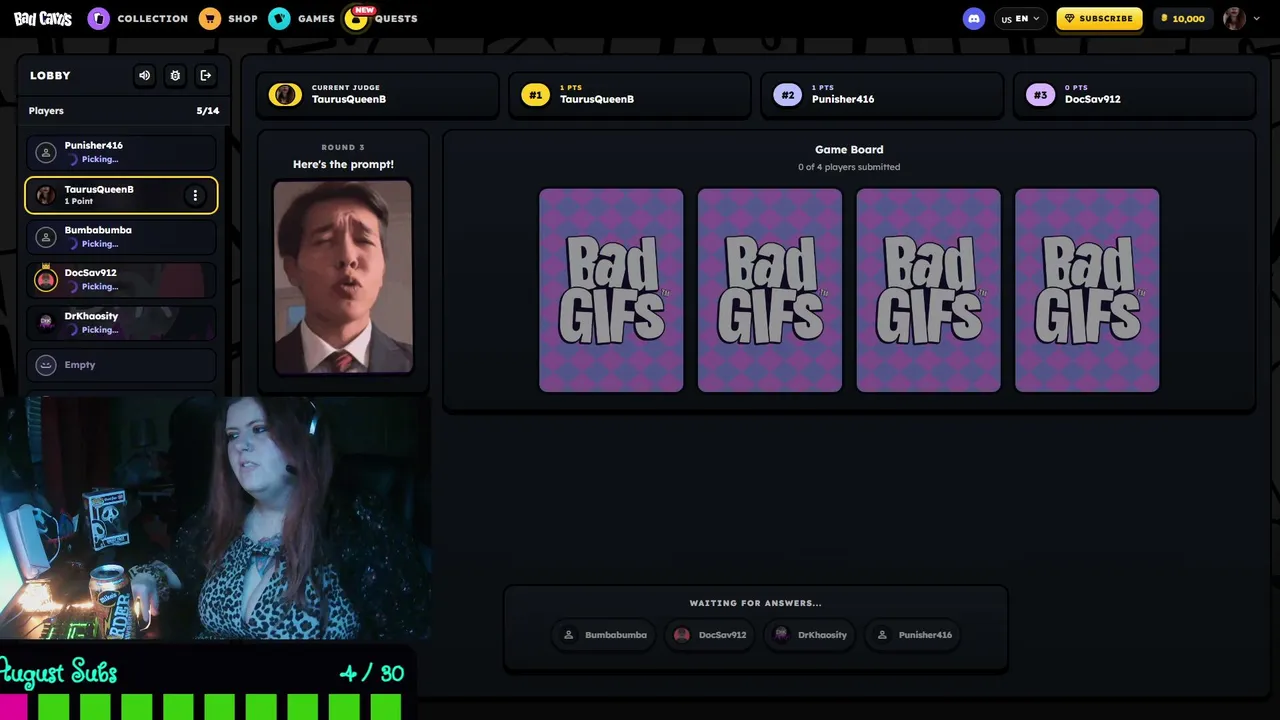Click the Current Judge TaurusQueenB panel

coord(378,95)
